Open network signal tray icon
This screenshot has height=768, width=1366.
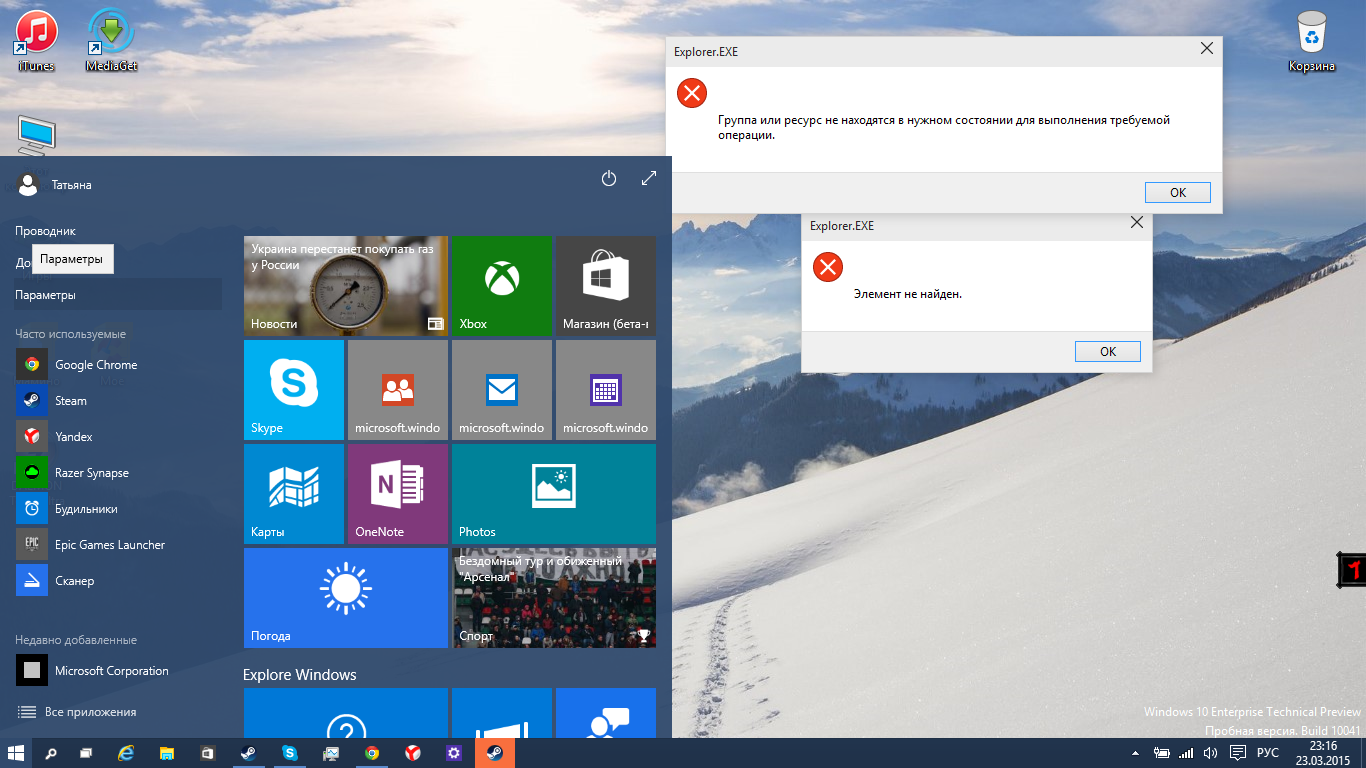[1186, 752]
